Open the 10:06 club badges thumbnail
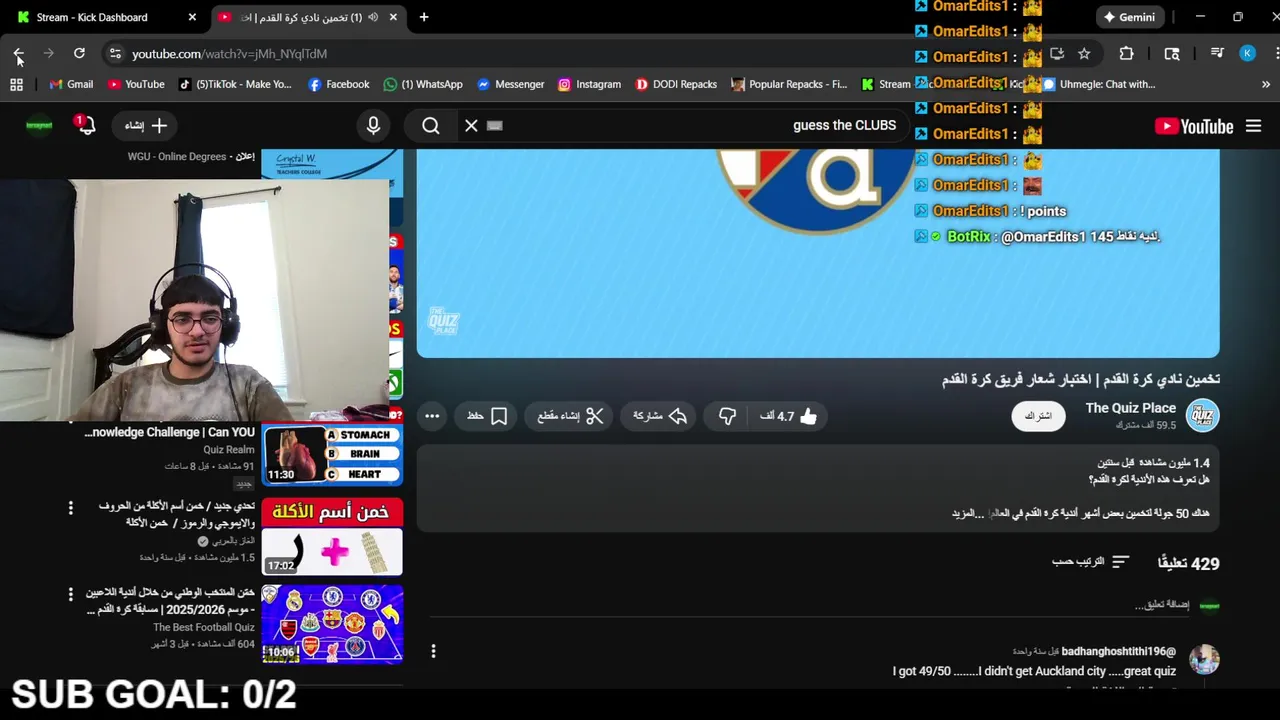The image size is (1280, 720). tap(332, 624)
